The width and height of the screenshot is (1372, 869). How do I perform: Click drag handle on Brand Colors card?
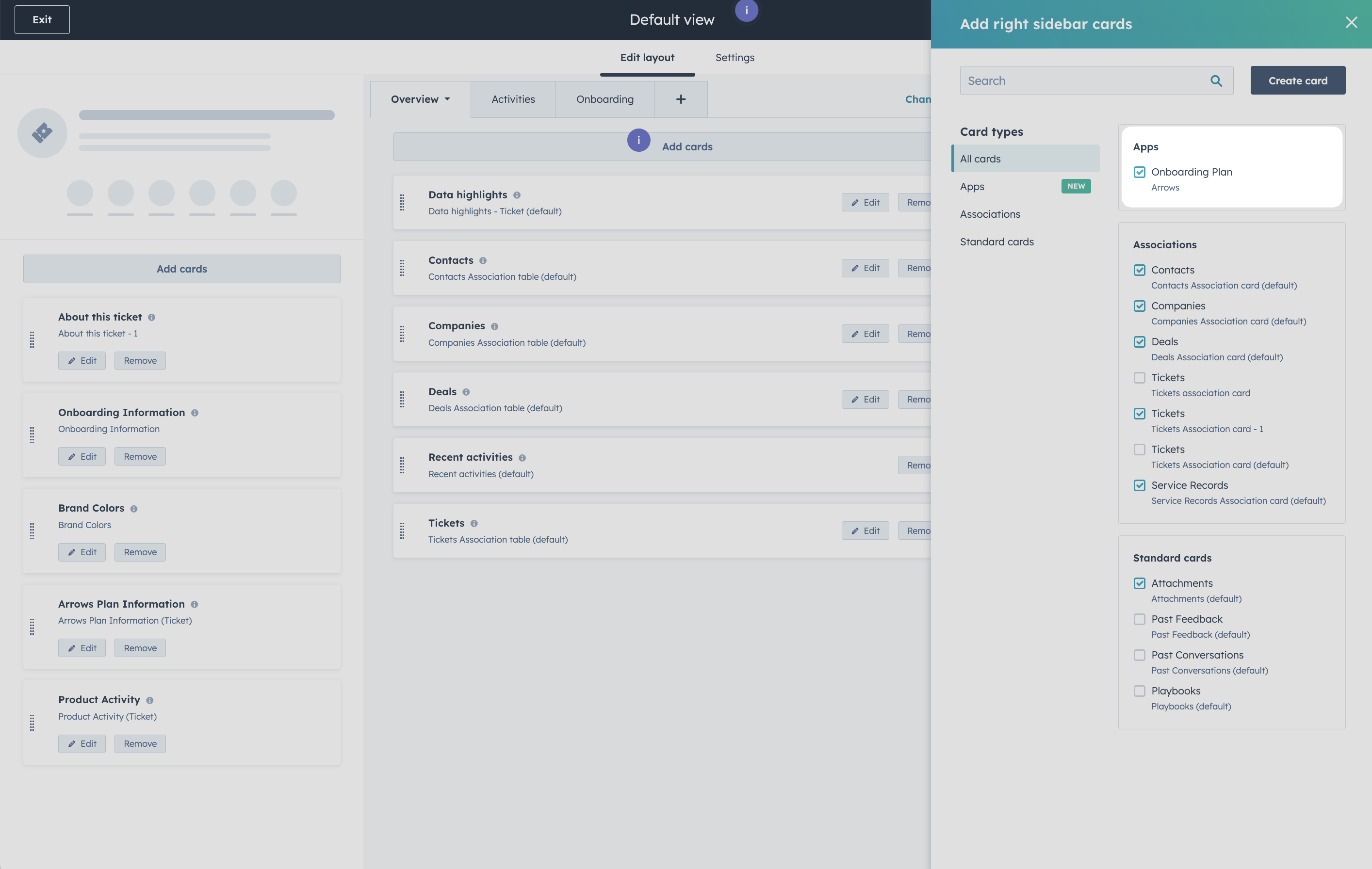(32, 531)
